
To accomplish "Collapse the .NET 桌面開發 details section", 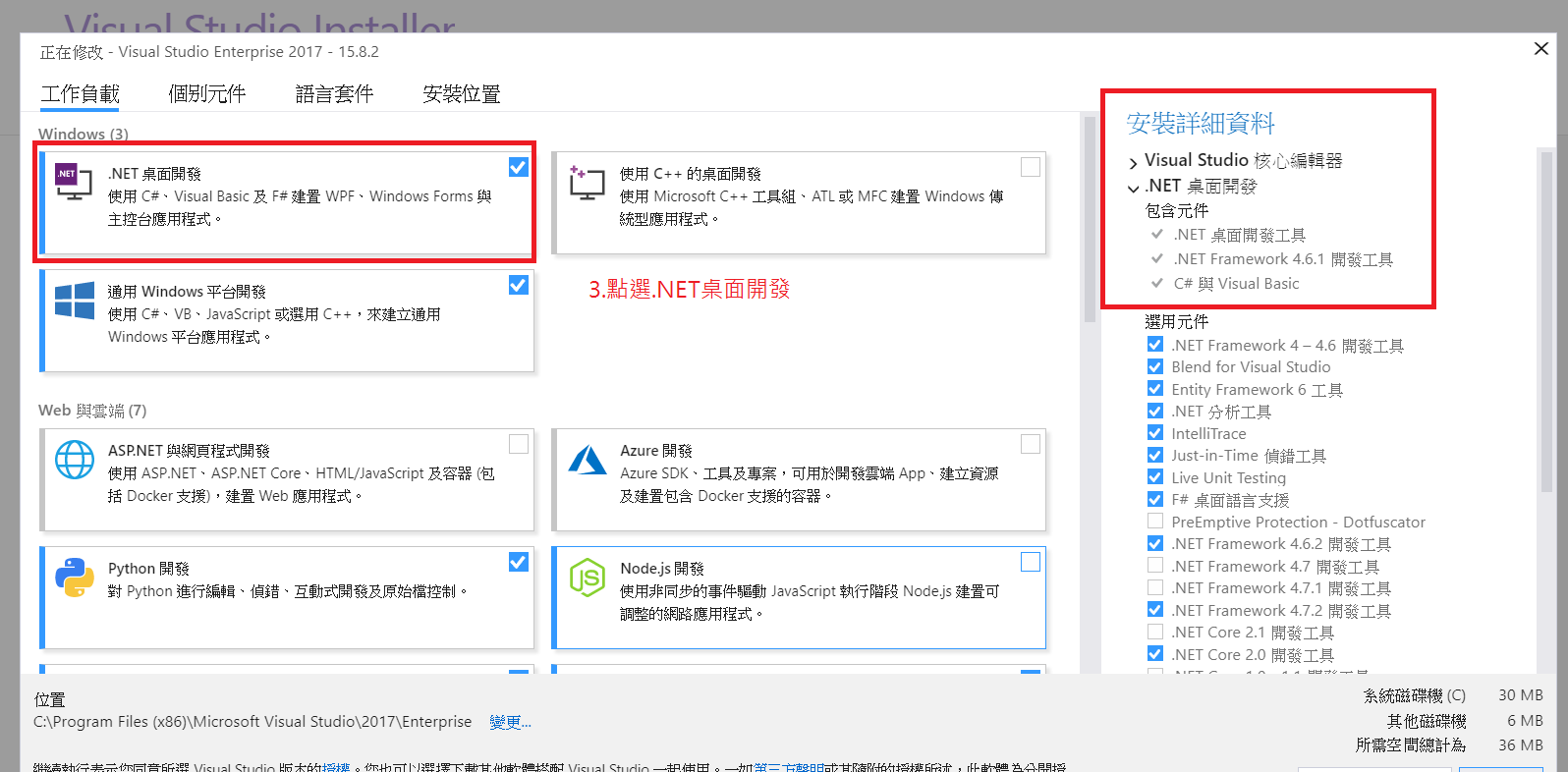I will (x=1134, y=188).
